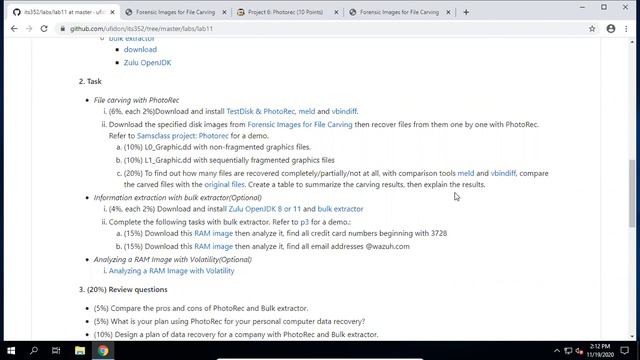Open Analyzing a RAM Image with Volatility link
The image size is (640, 360).
click(171, 271)
